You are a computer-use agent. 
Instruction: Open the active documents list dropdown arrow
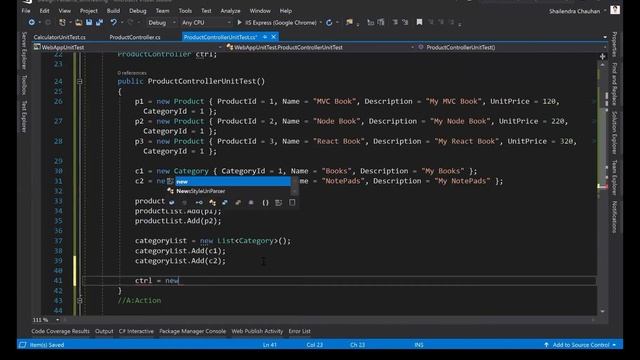pos(605,37)
